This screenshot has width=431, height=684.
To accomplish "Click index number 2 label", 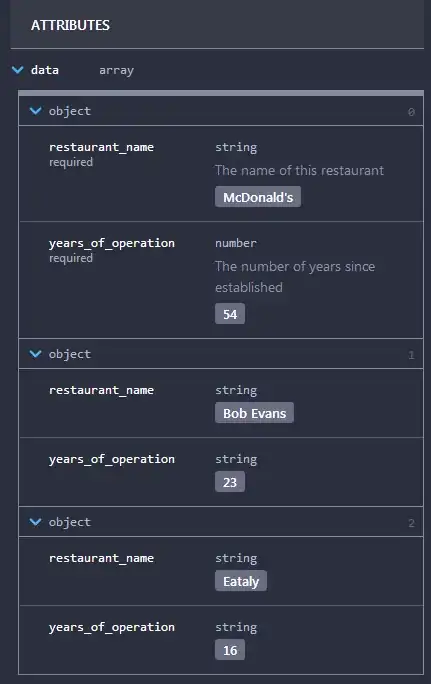I will coord(411,523).
